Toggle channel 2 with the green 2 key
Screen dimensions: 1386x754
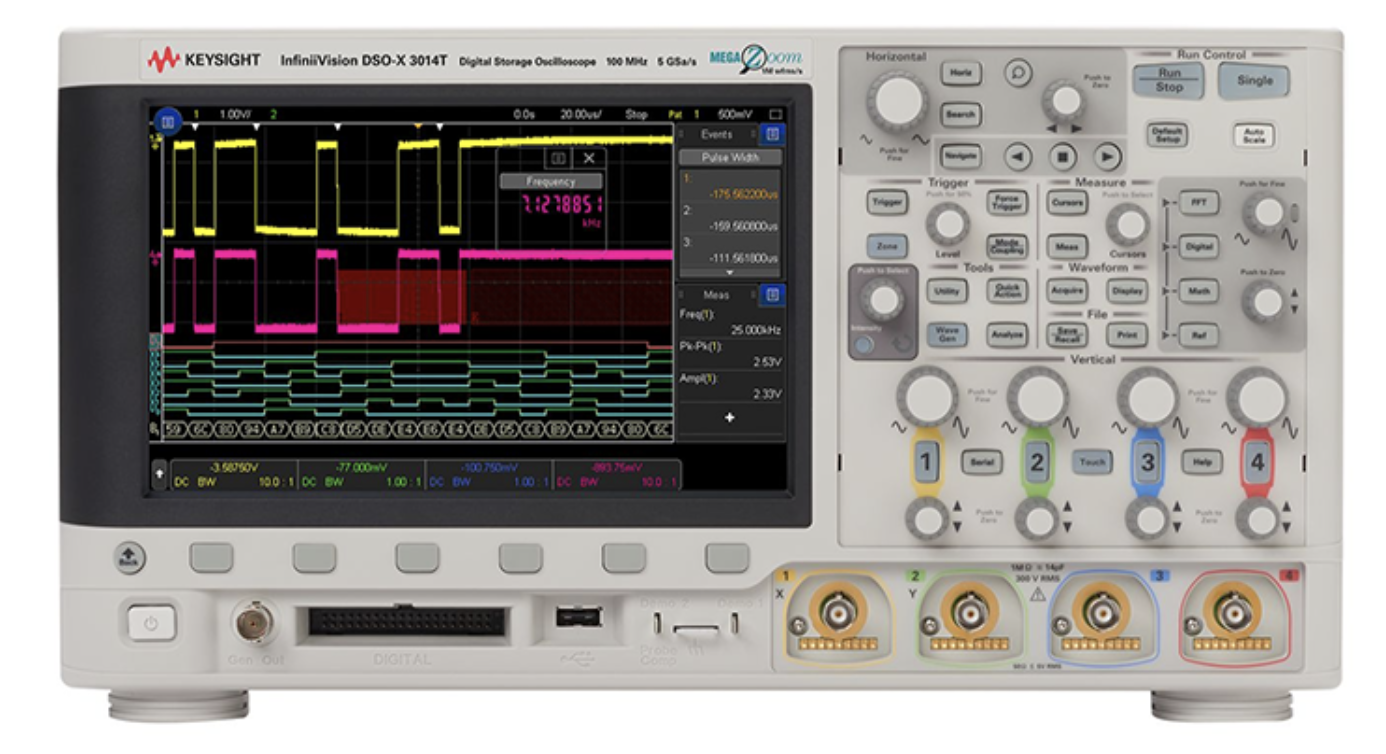click(x=1038, y=461)
